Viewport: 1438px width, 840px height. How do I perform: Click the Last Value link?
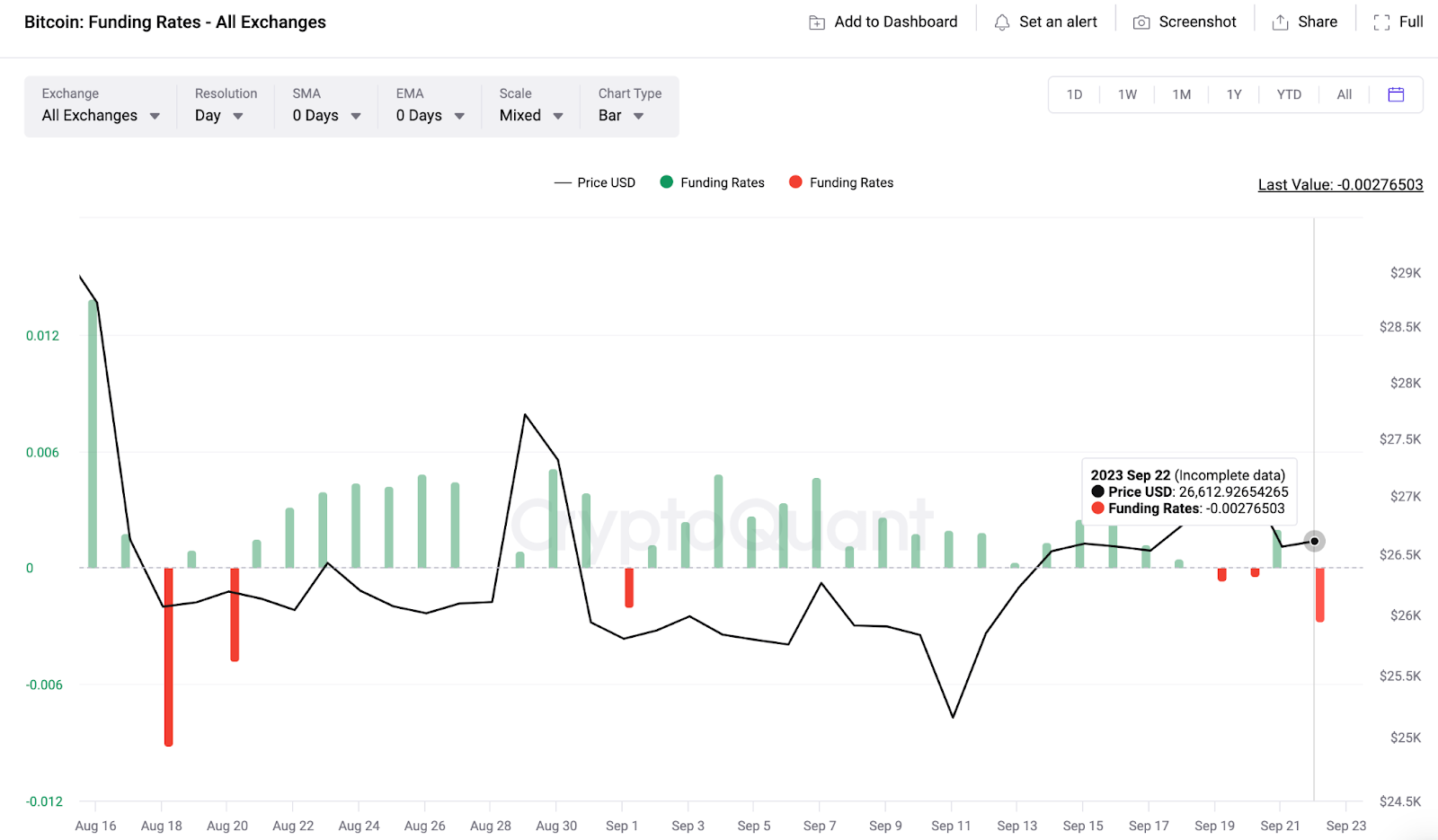coord(1340,184)
